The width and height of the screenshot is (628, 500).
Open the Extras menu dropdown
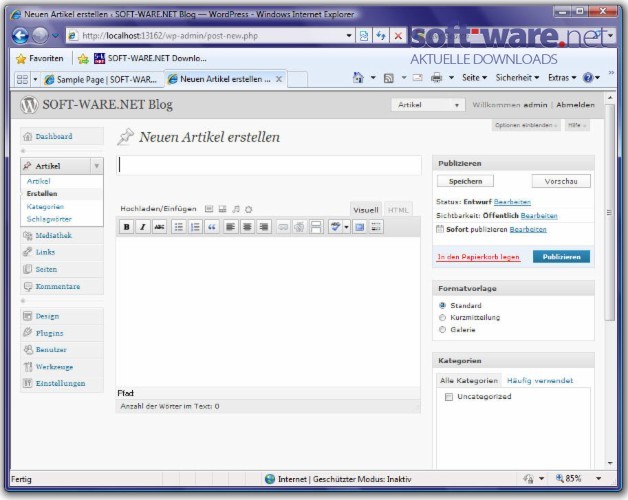(x=562, y=78)
